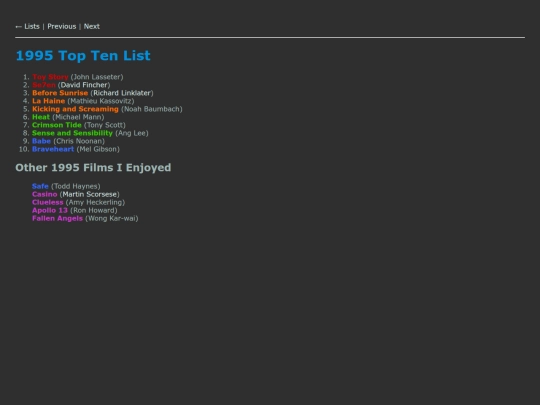This screenshot has height=405, width=540.
Task: Click director name Mathieu Kassovitz
Action: tap(101, 101)
